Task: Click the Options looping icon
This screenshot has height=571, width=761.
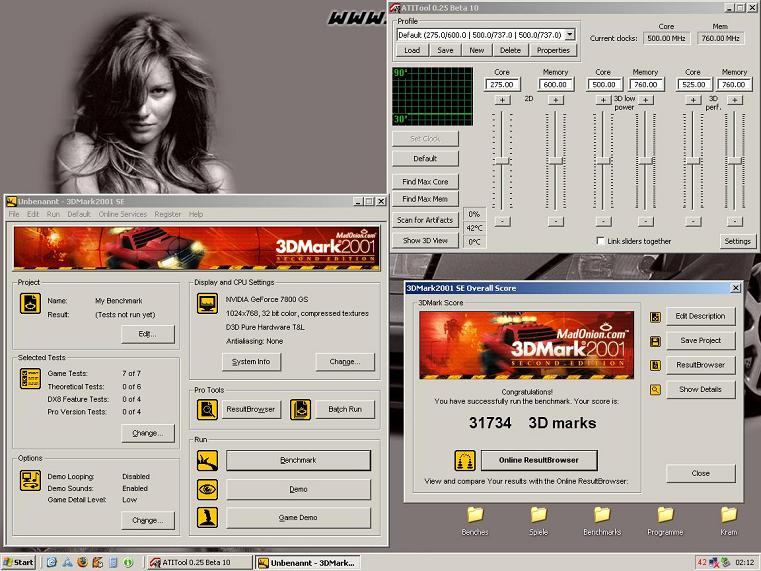Action: 30,480
